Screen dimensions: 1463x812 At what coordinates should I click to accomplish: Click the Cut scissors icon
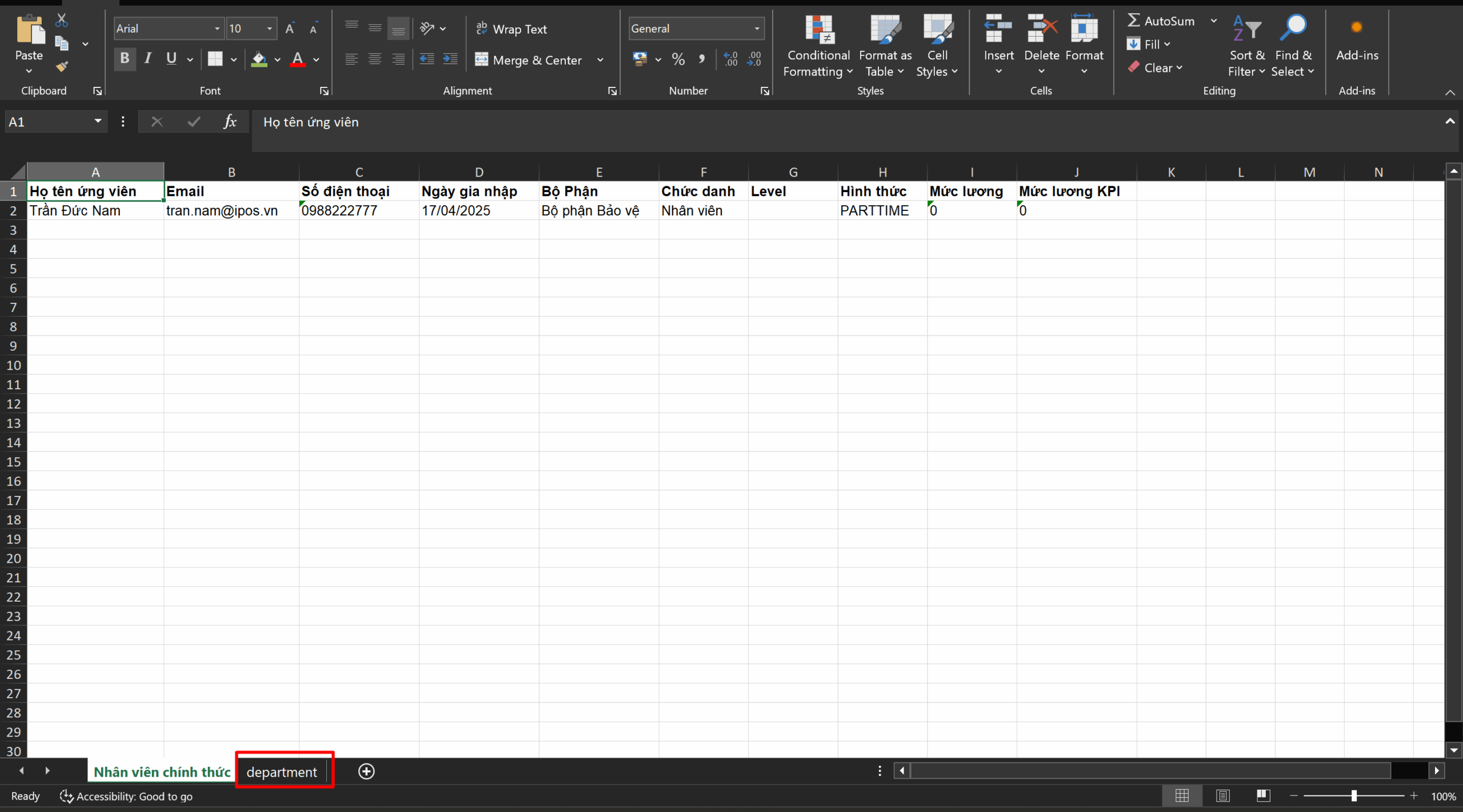pyautogui.click(x=62, y=21)
